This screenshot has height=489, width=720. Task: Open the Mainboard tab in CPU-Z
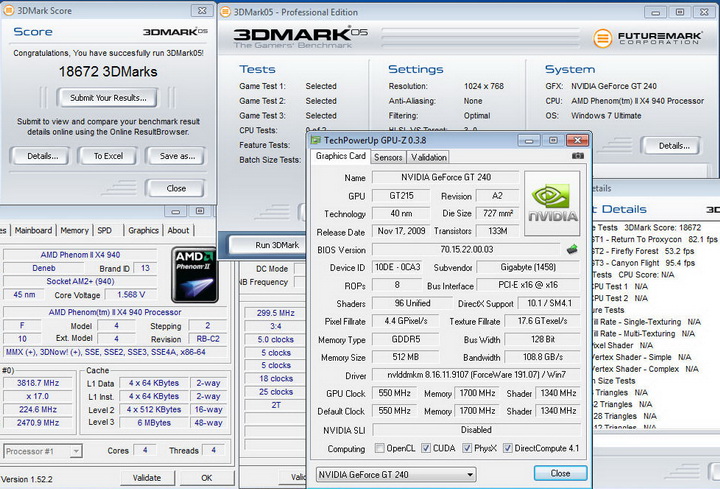[x=33, y=230]
